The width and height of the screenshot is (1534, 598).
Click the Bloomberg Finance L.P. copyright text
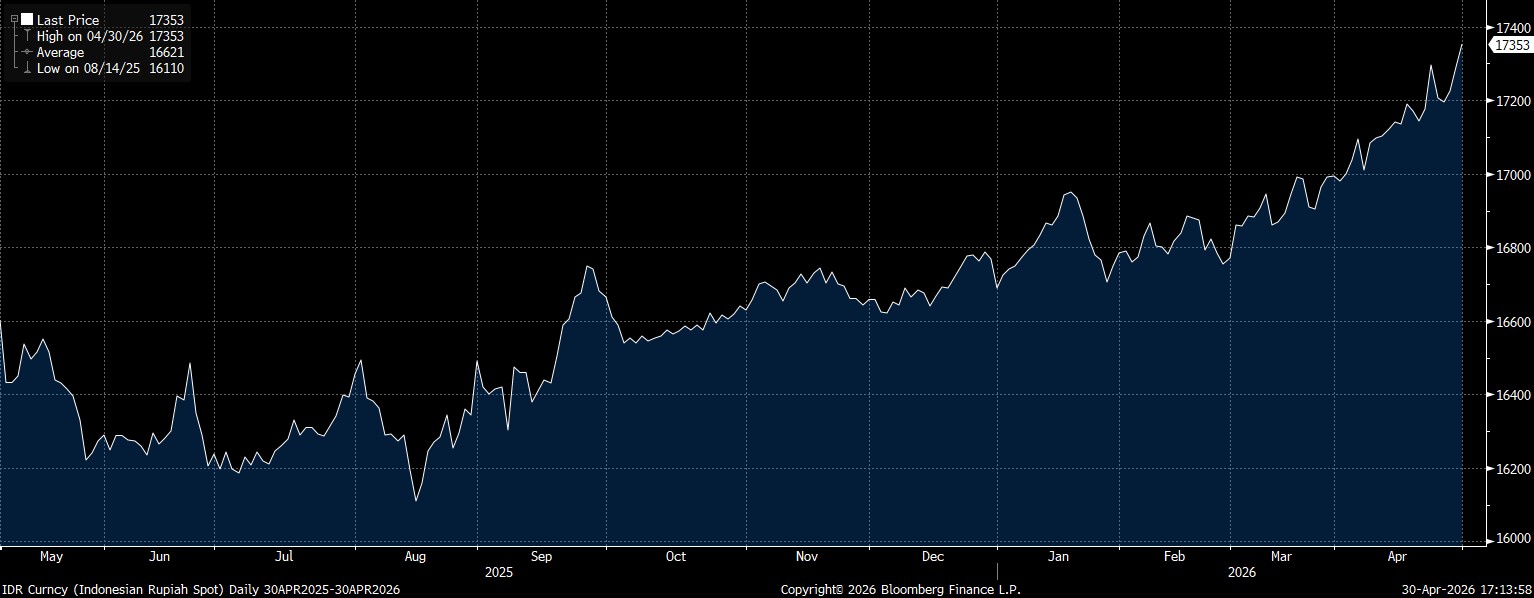900,590
